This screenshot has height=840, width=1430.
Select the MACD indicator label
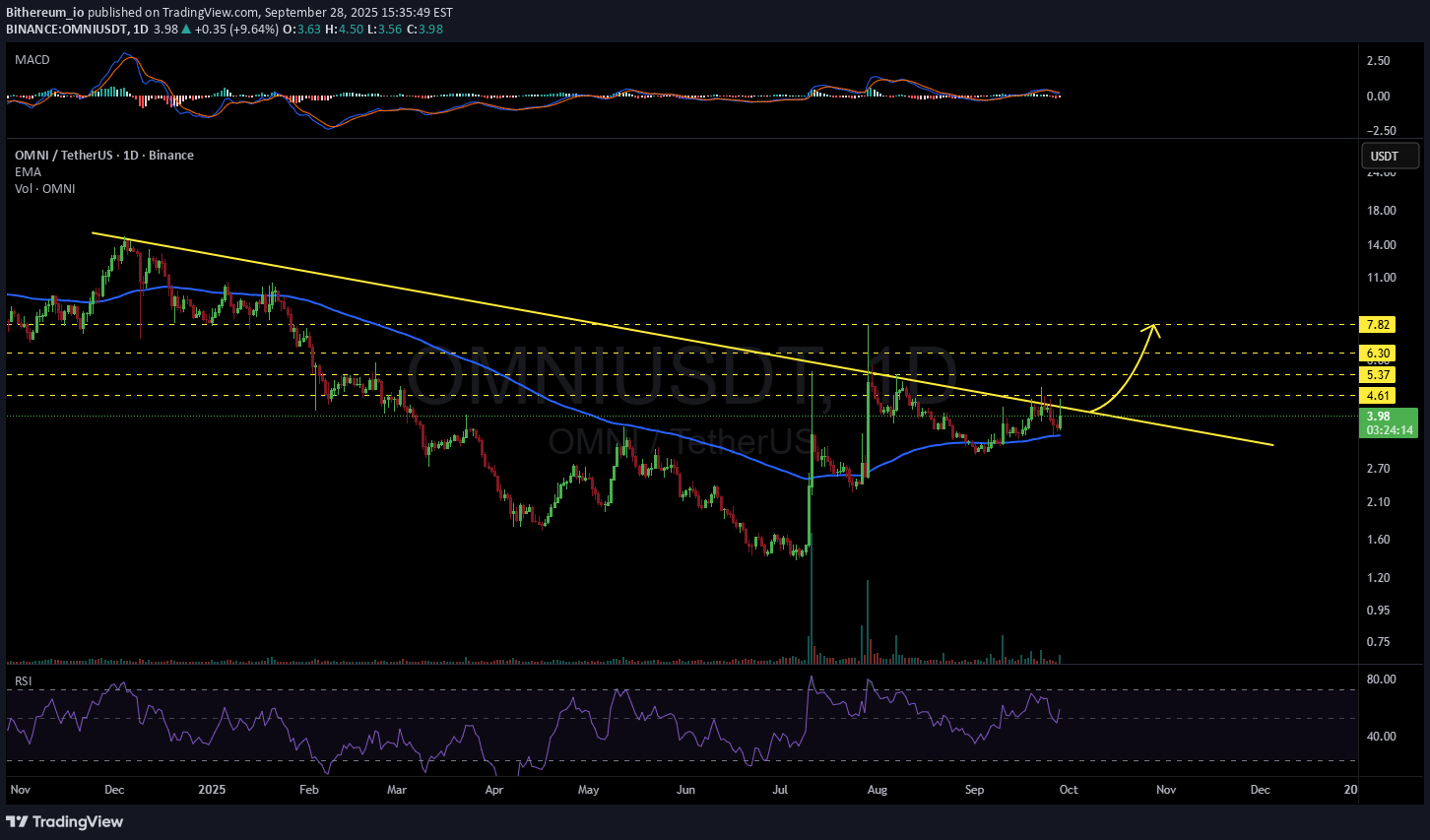click(32, 60)
